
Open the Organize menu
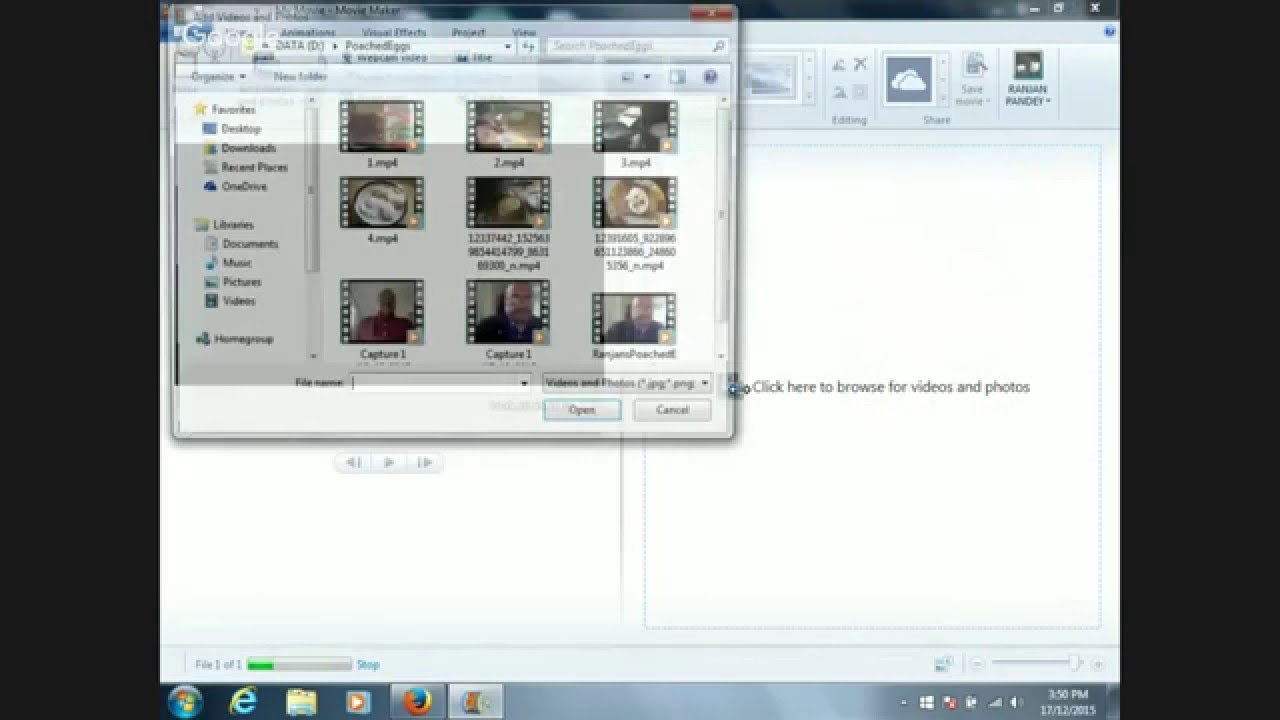coord(218,77)
